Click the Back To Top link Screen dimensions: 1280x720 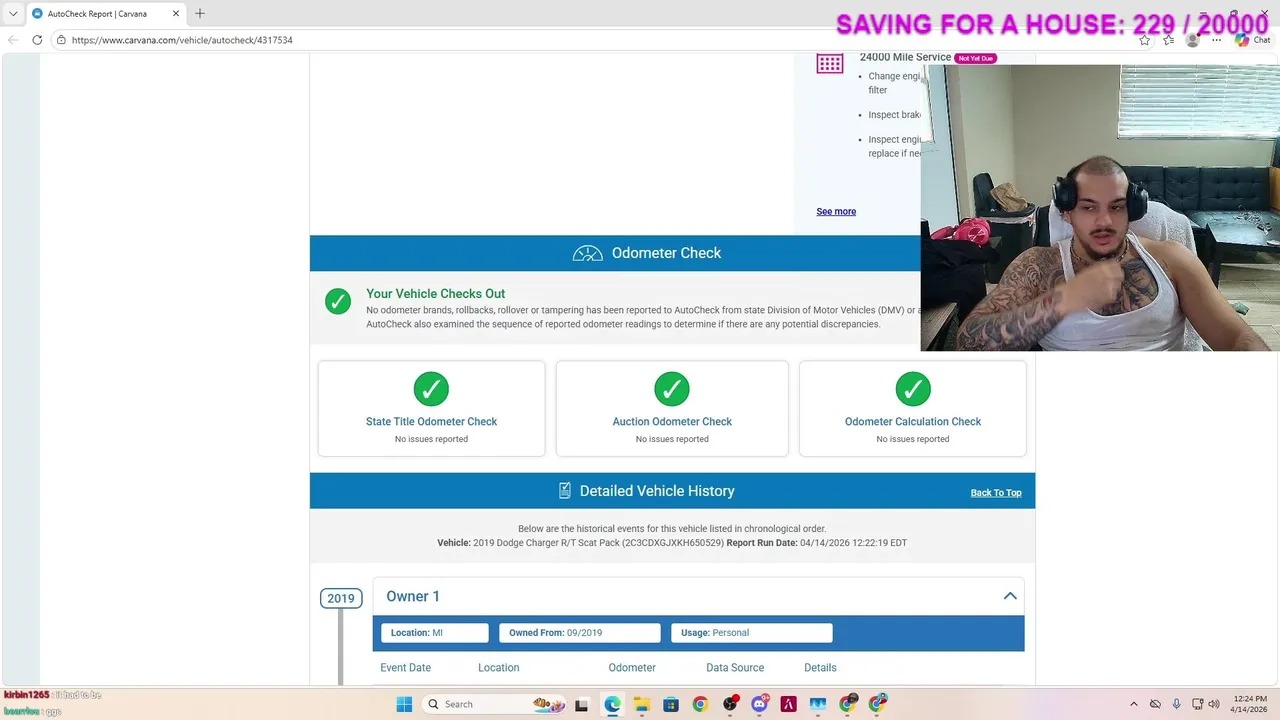(x=996, y=493)
